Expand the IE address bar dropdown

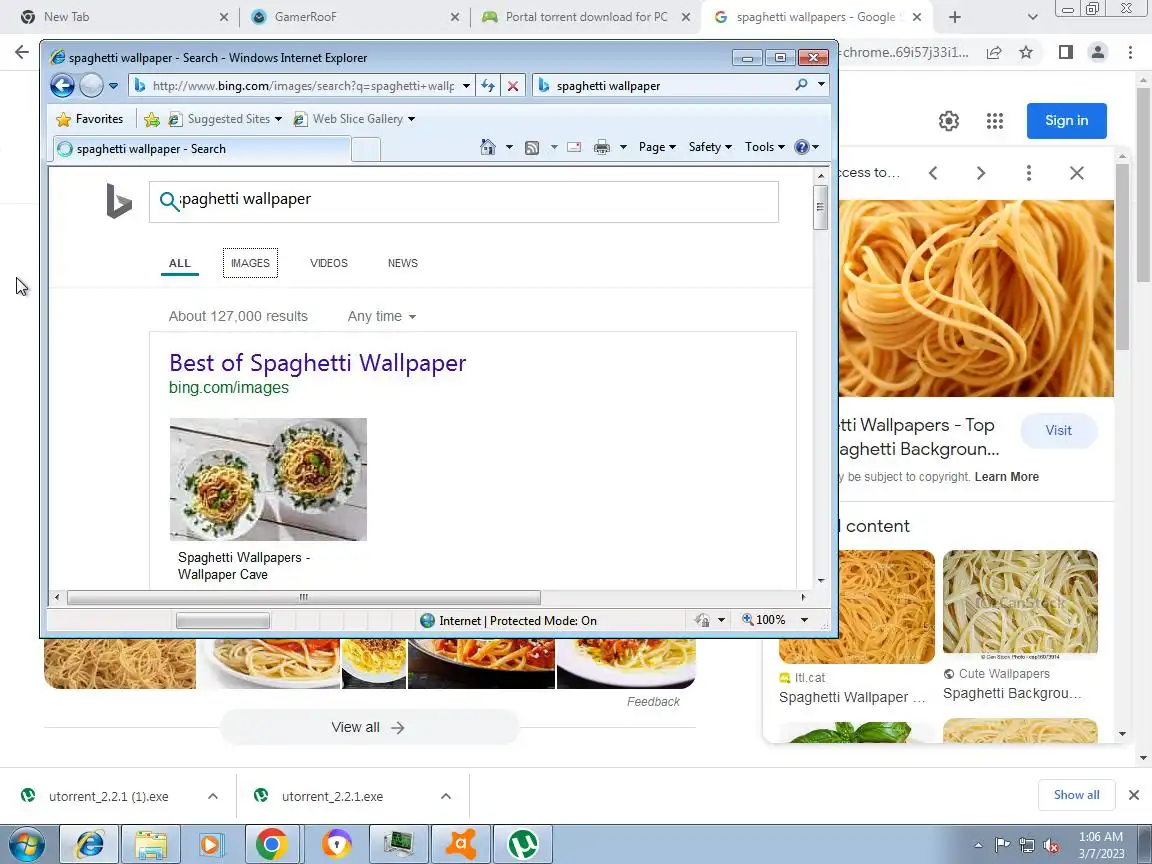coord(466,86)
